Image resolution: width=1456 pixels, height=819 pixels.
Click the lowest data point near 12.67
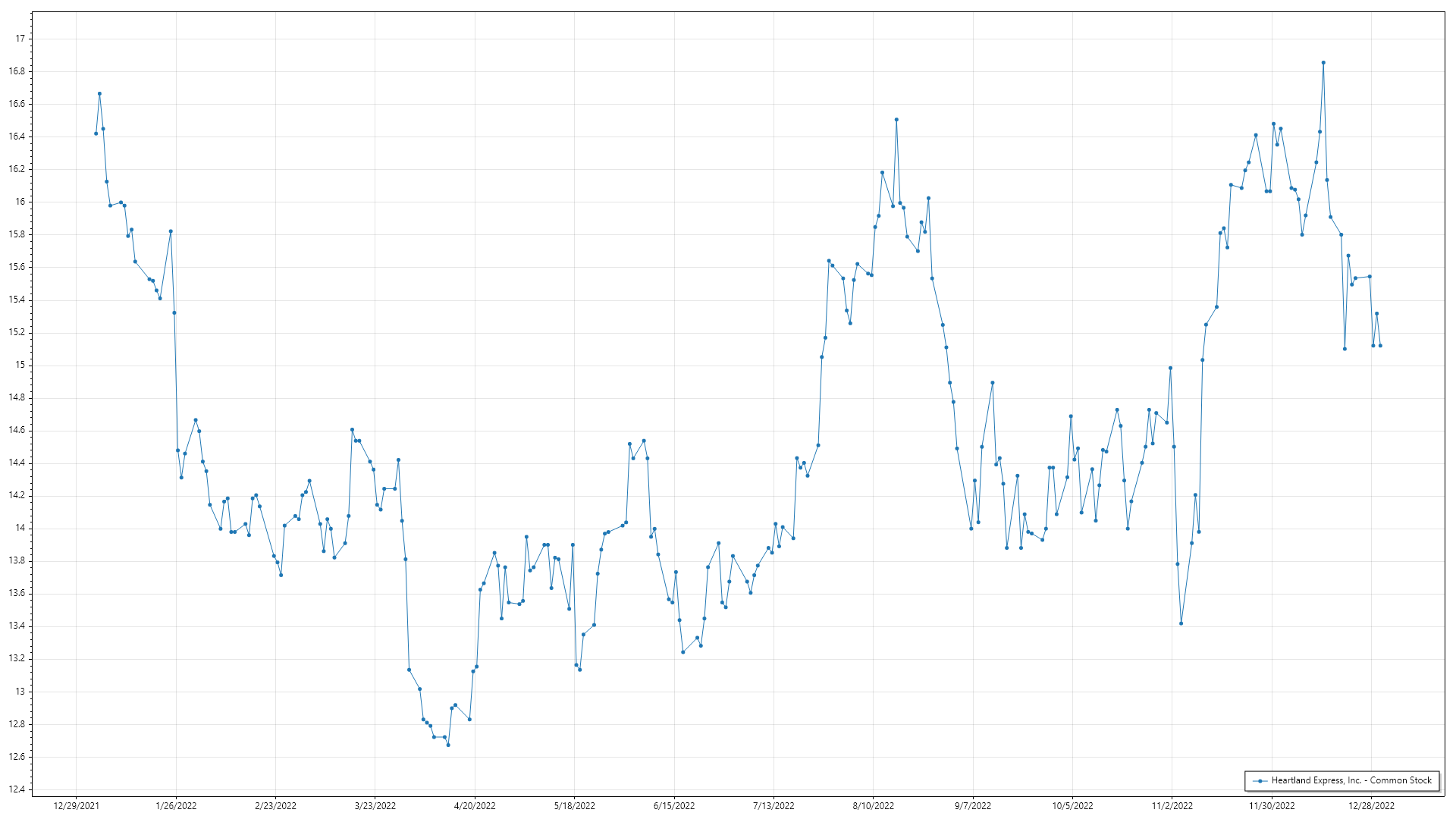[448, 745]
